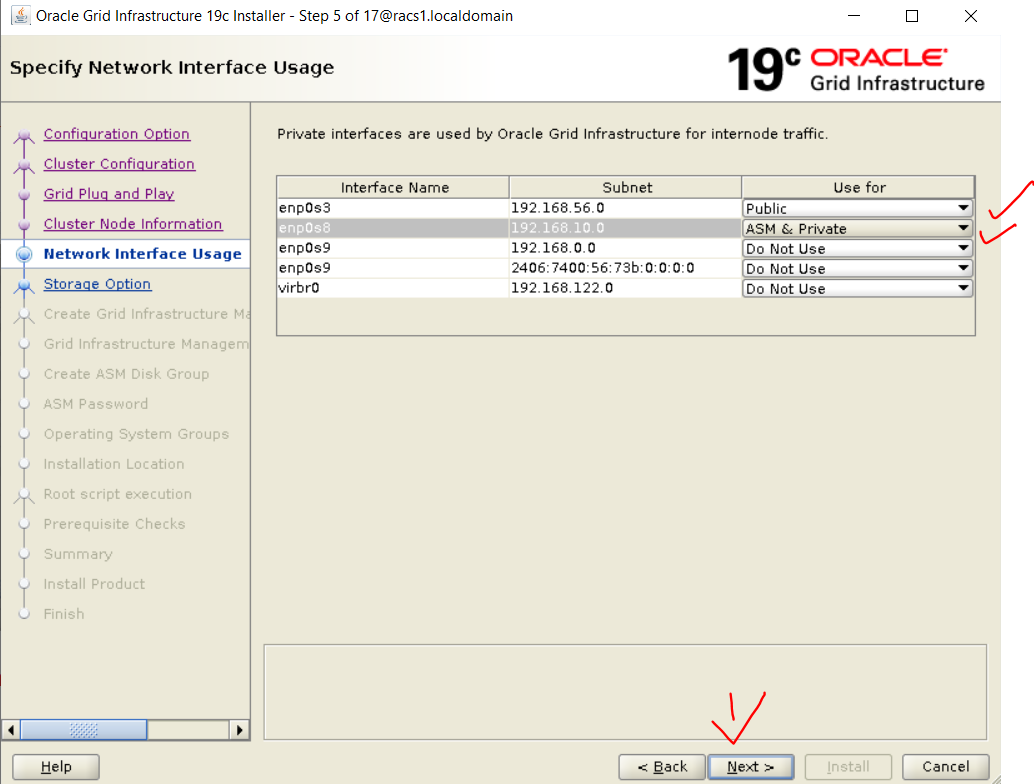Image resolution: width=1034 pixels, height=784 pixels.
Task: Click the Storage Option step bullet icon
Action: coord(24,284)
